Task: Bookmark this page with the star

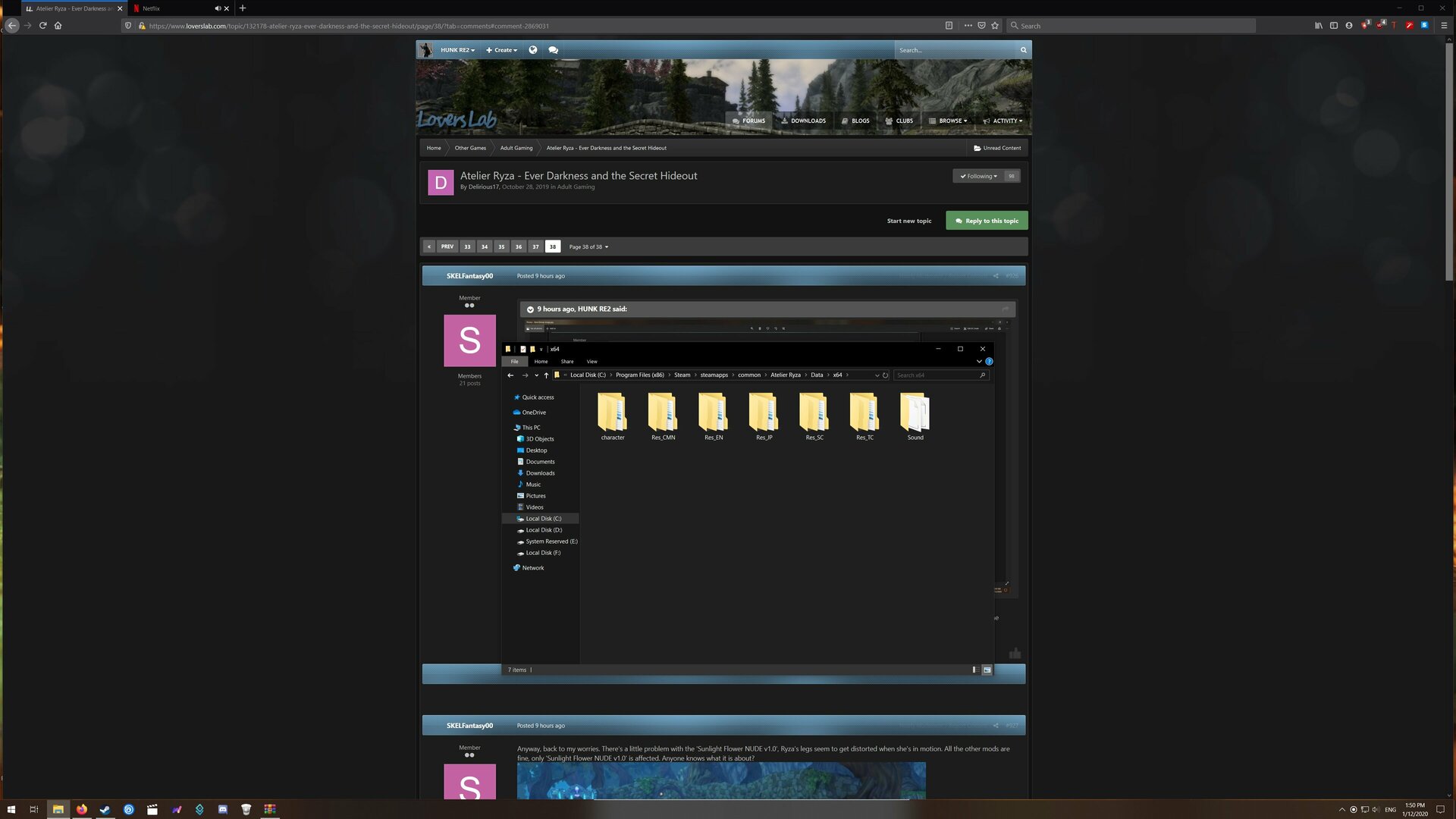Action: (x=995, y=26)
